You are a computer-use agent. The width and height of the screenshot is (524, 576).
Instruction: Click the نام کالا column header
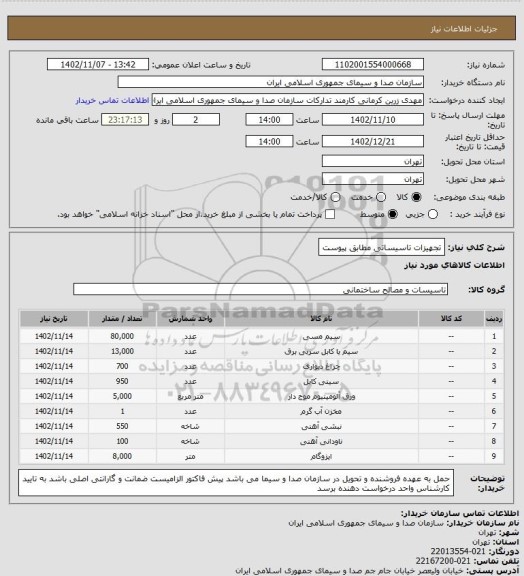[x=321, y=318]
